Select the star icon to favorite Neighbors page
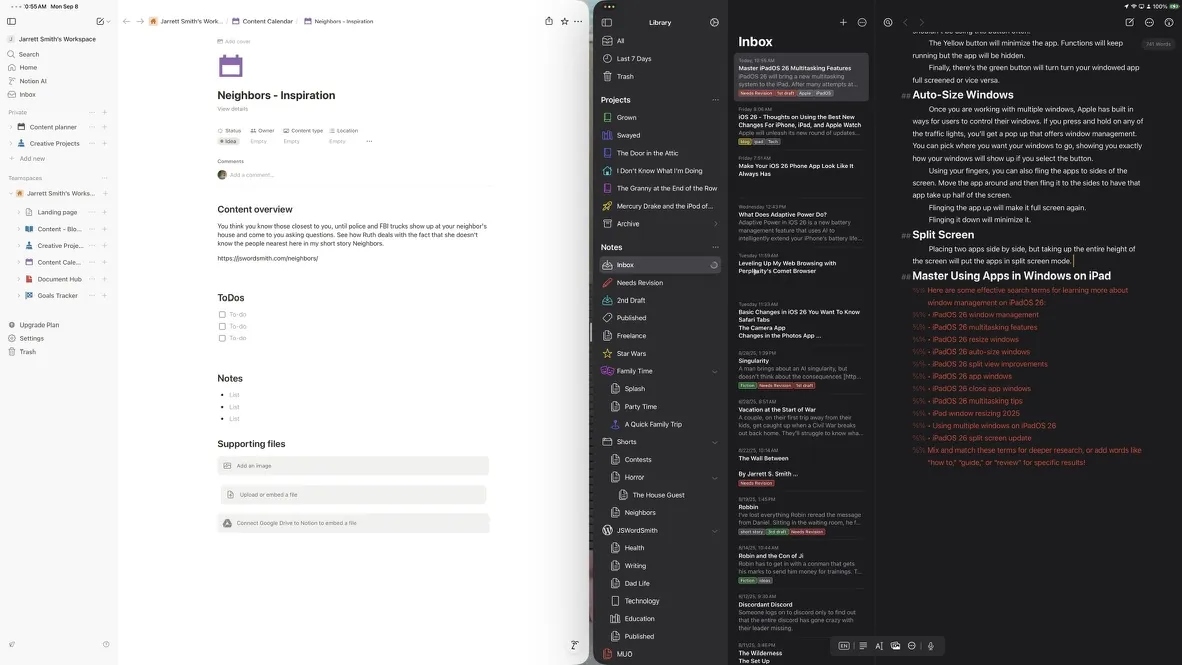Image resolution: width=1182 pixels, height=665 pixels. click(x=564, y=20)
